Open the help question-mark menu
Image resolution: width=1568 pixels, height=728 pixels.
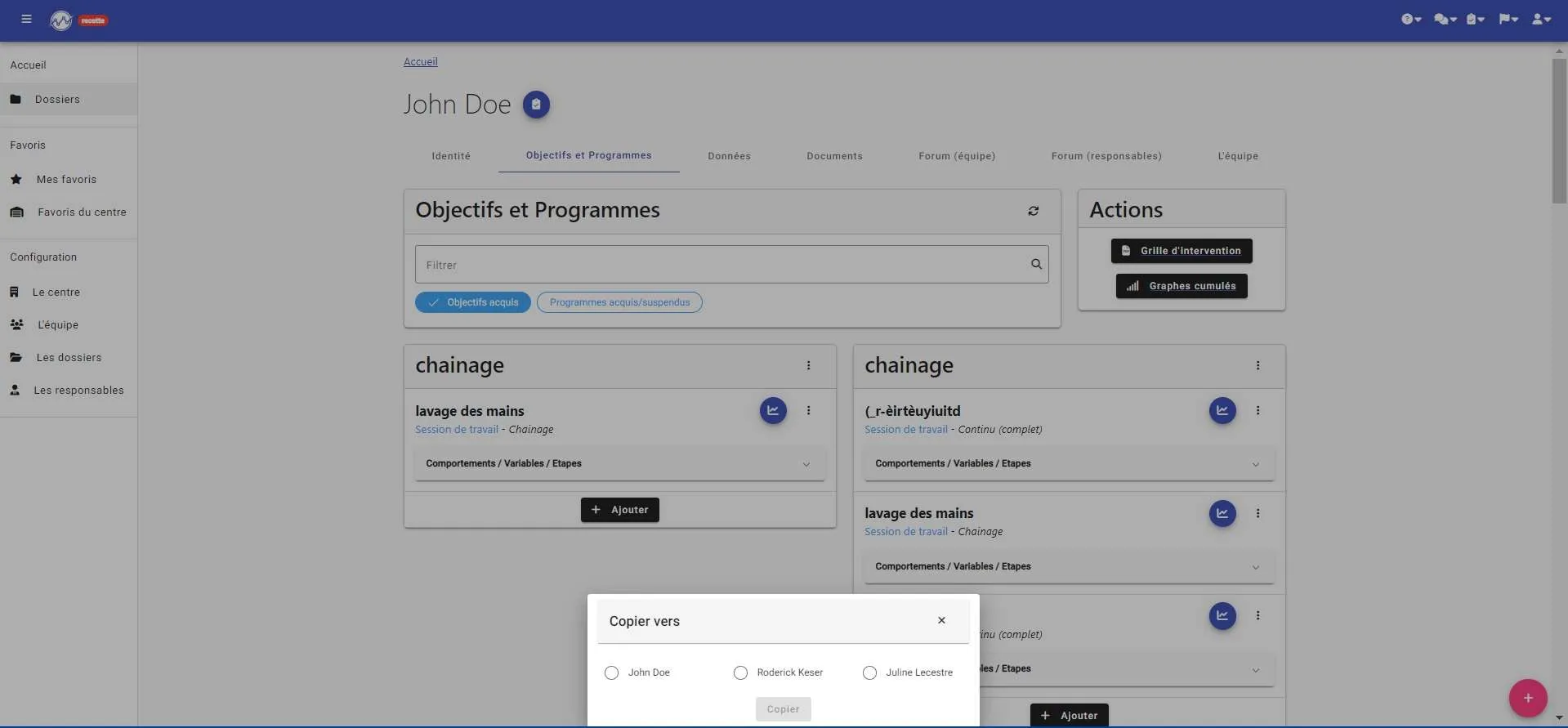[x=1411, y=19]
